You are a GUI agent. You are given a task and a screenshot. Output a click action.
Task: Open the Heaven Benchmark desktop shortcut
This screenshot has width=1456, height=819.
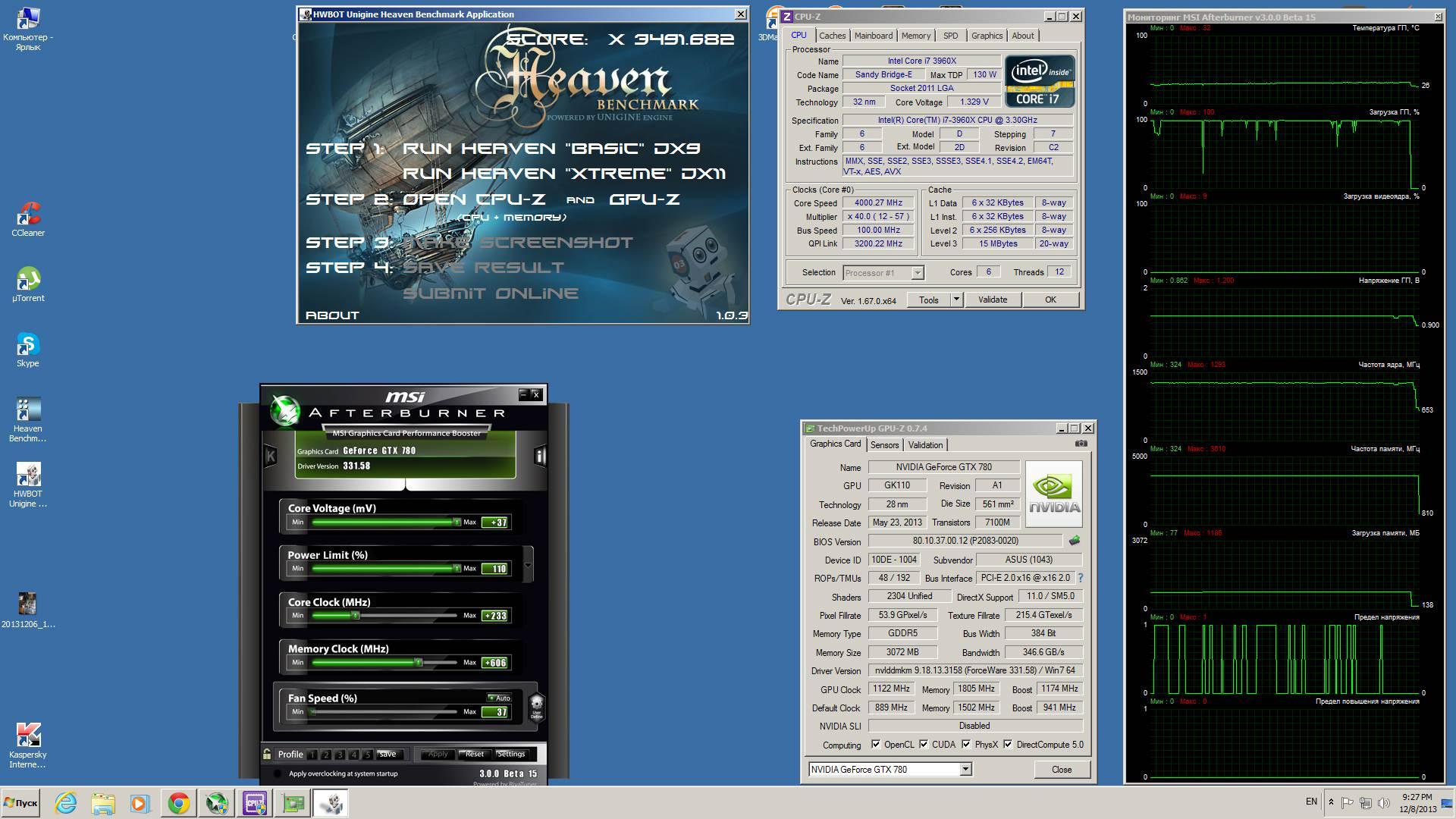point(28,419)
